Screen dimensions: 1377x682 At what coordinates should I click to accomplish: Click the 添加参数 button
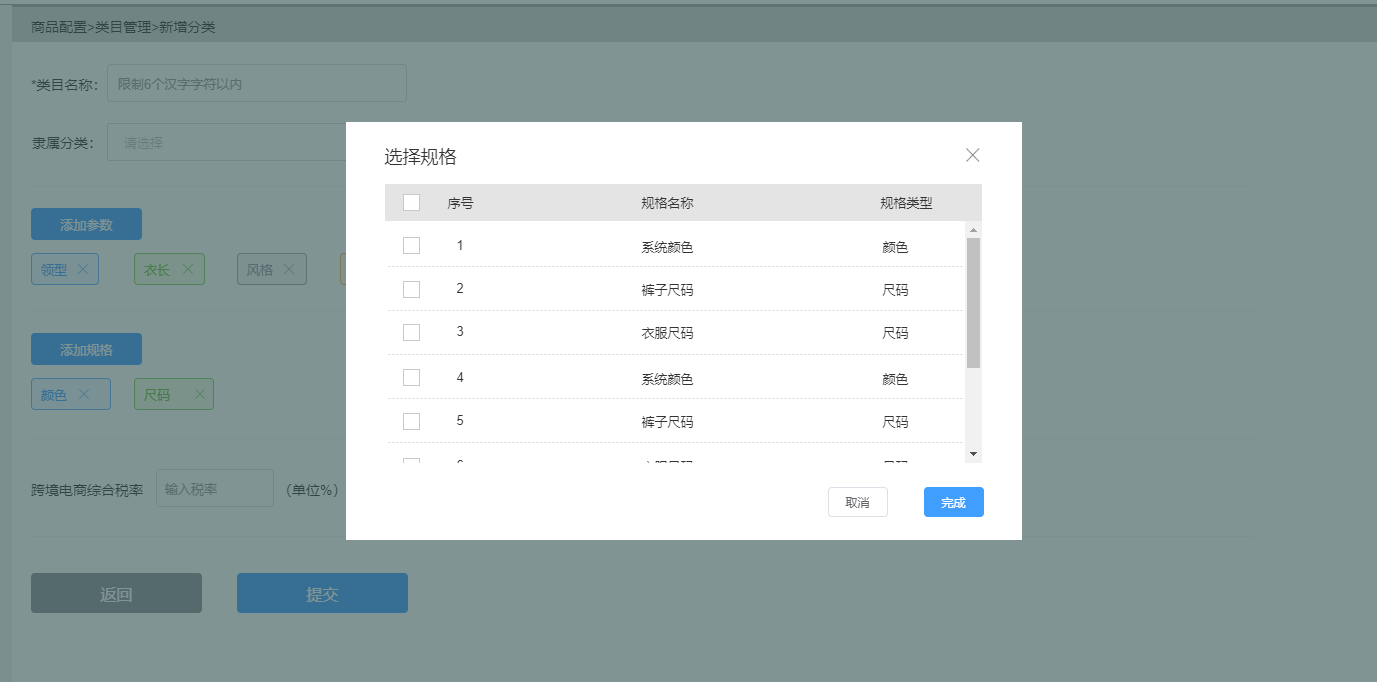[86, 223]
